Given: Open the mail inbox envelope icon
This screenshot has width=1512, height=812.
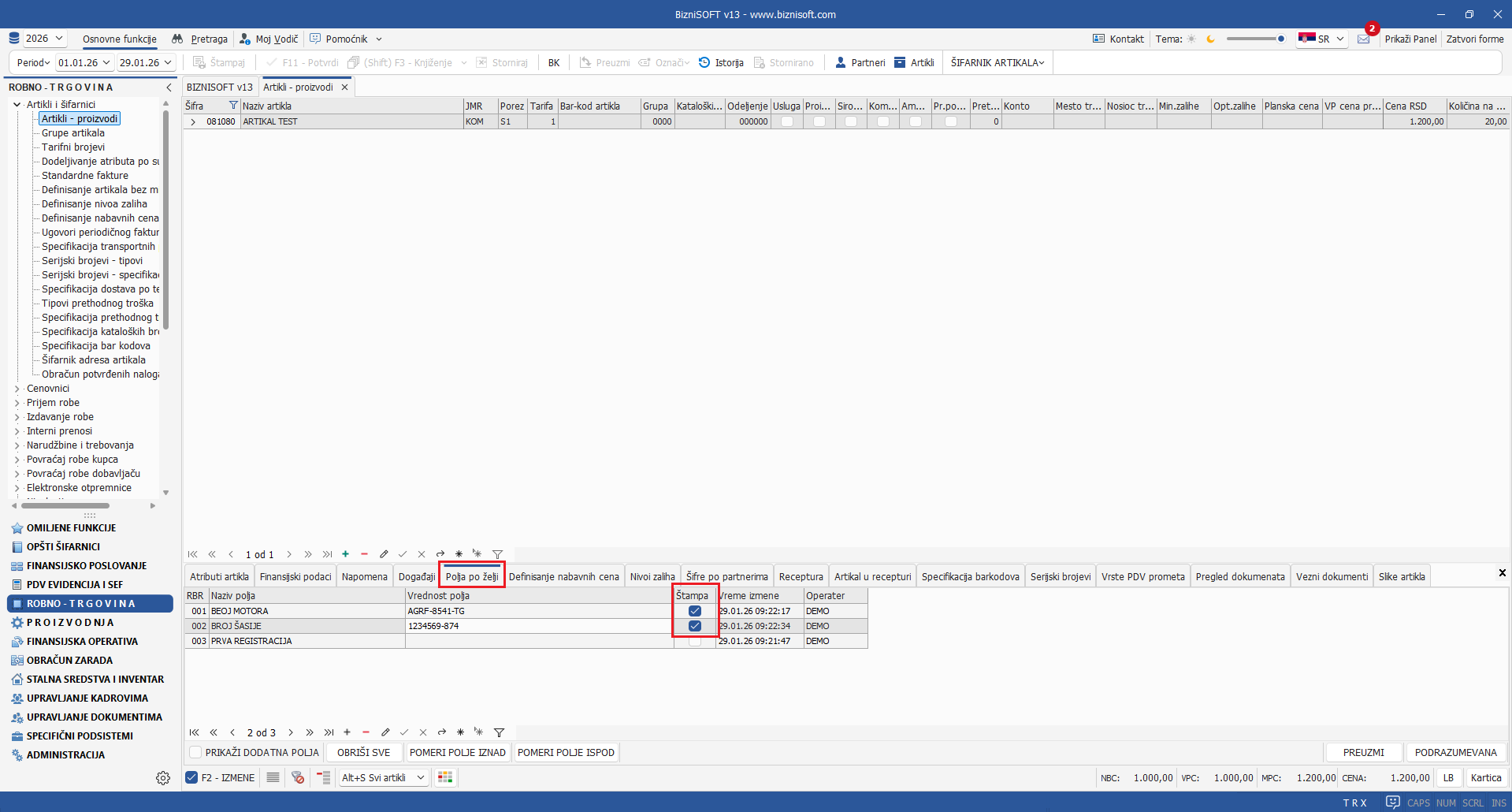Looking at the screenshot, I should [x=1363, y=39].
